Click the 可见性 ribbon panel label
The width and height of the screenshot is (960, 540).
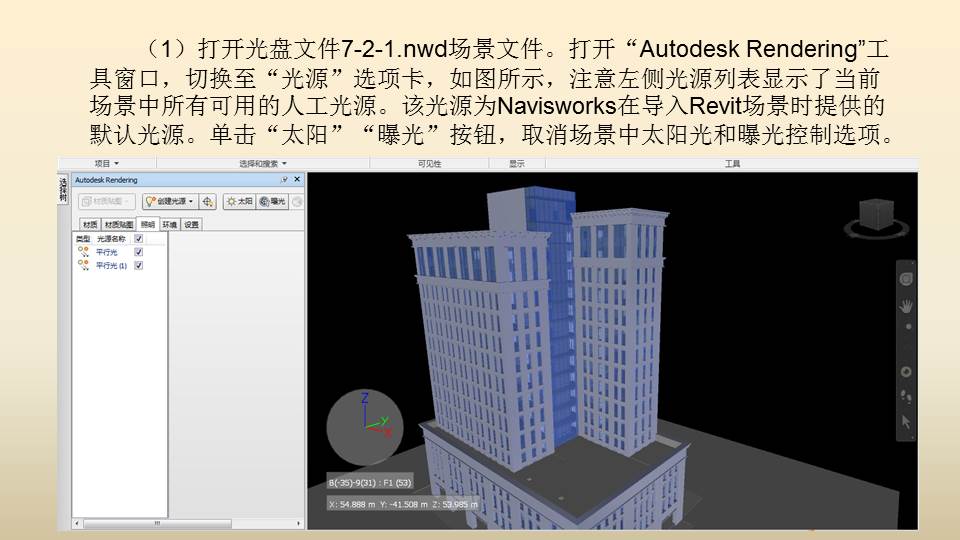[430, 163]
